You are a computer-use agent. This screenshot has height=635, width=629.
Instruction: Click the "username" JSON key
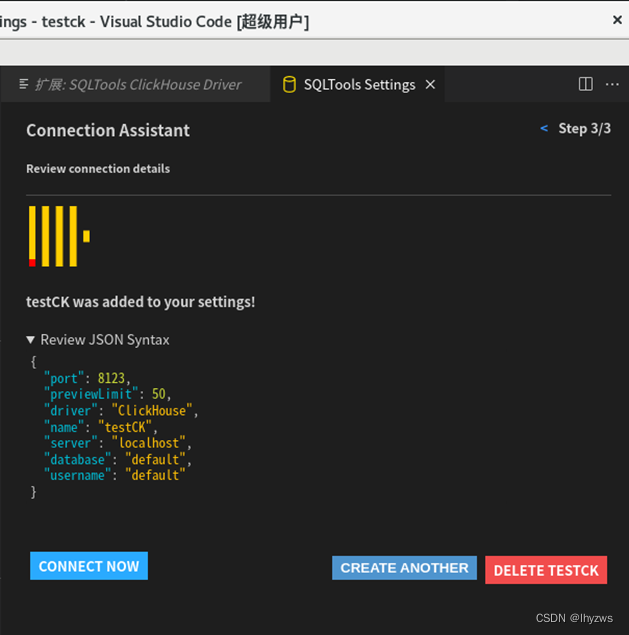(77, 475)
